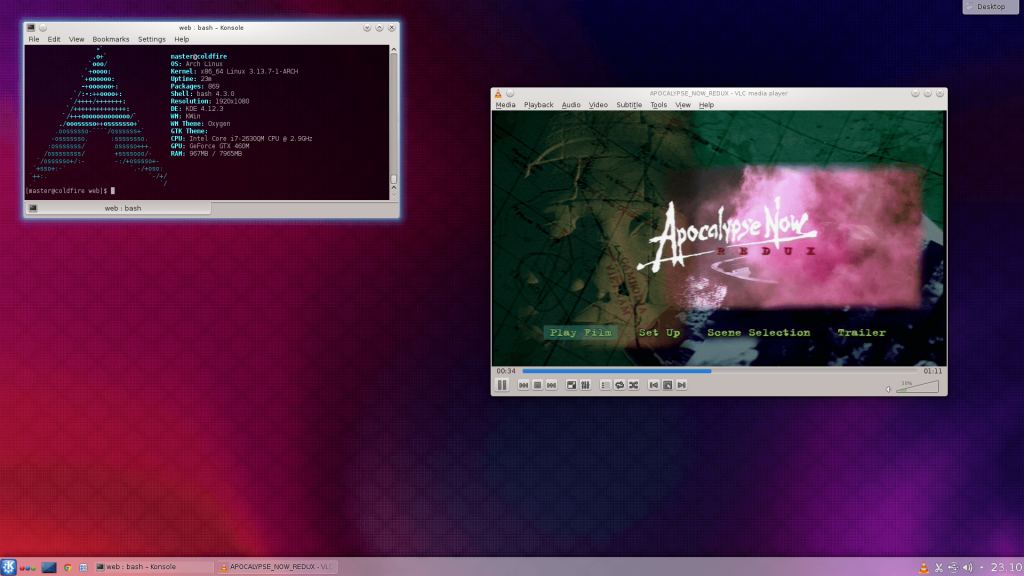Open VLC Video menu
This screenshot has width=1024, height=576.
pos(598,104)
